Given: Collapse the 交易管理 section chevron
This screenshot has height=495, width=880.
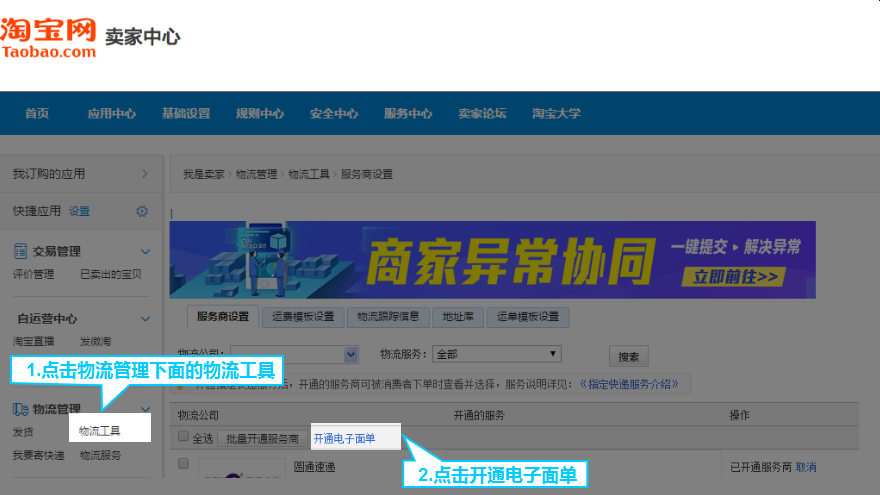Looking at the screenshot, I should (x=145, y=252).
